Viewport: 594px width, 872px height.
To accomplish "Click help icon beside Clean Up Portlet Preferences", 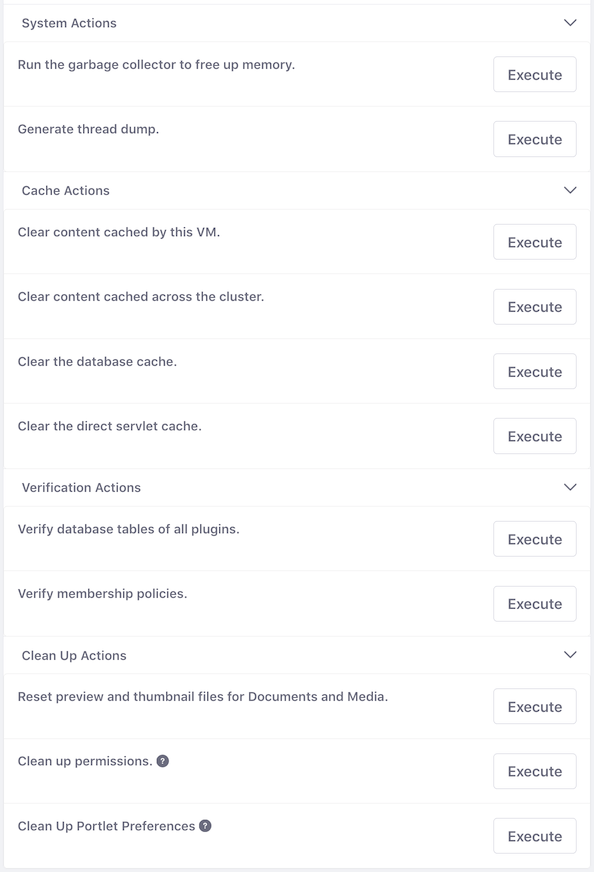I will tap(205, 826).
